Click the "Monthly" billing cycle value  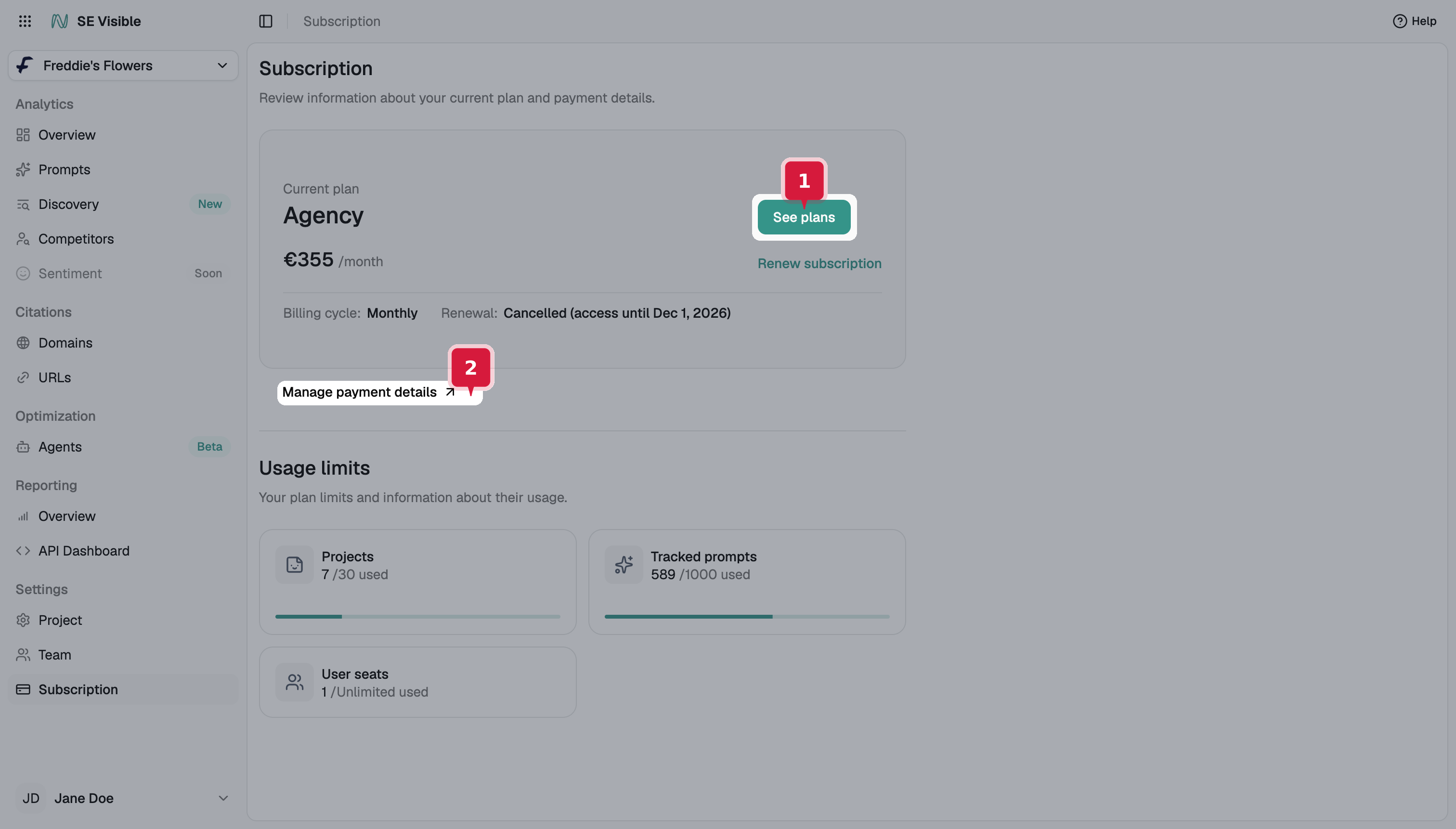click(392, 313)
